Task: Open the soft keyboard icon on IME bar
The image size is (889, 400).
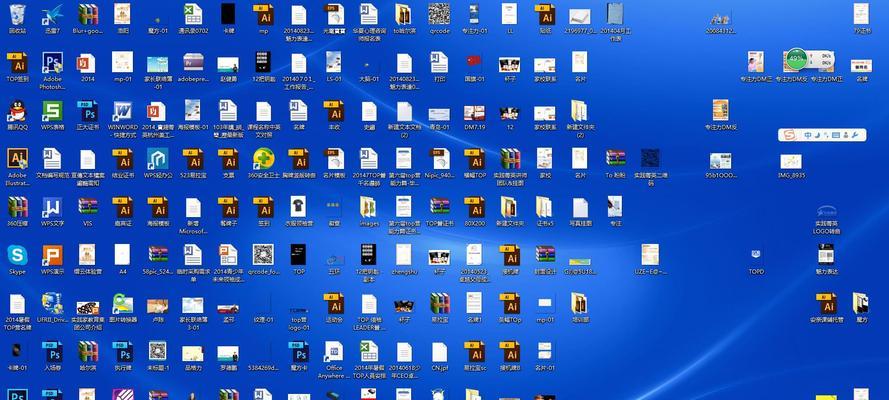Action: point(836,135)
